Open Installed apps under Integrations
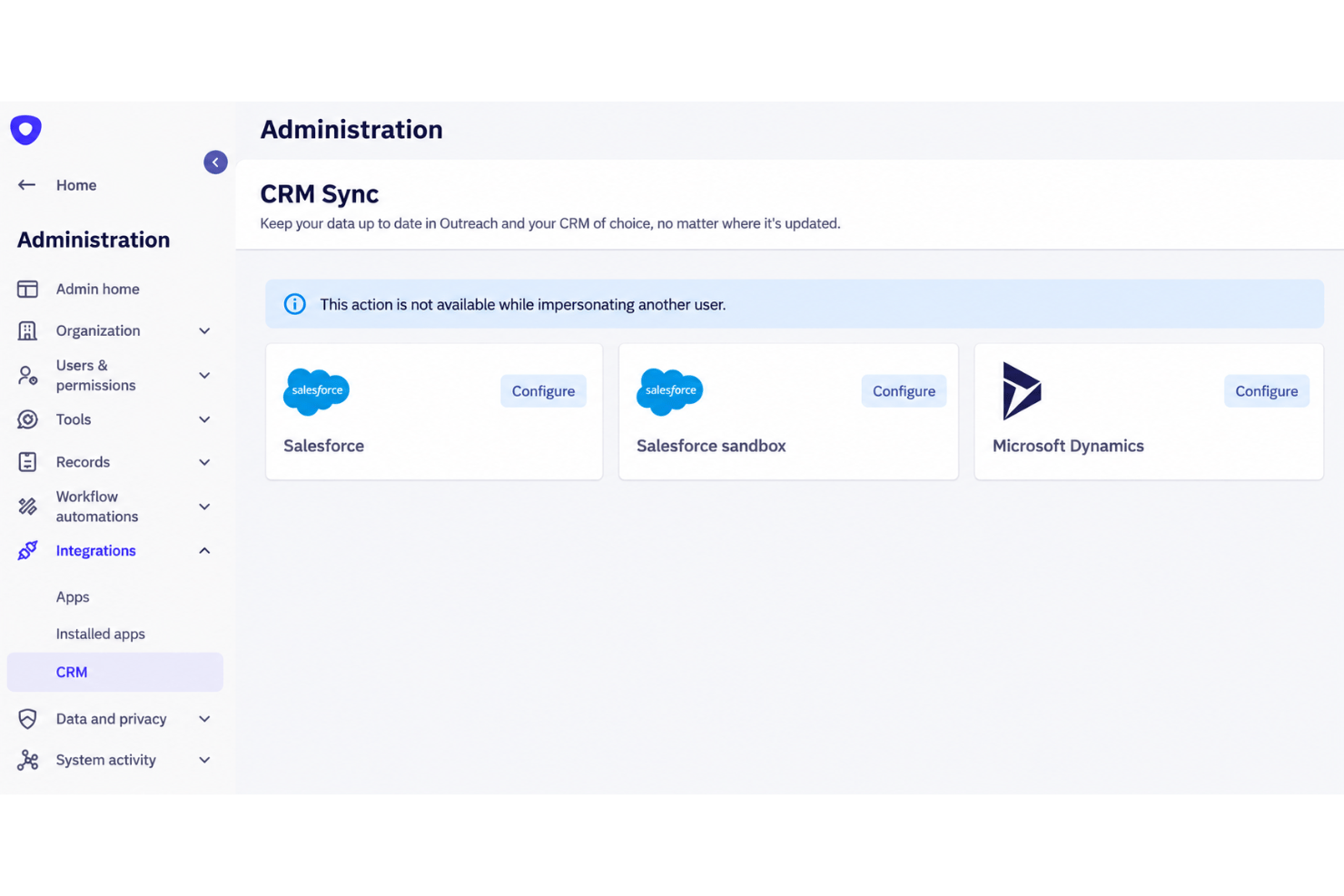This screenshot has height=896, width=1344. click(x=101, y=634)
